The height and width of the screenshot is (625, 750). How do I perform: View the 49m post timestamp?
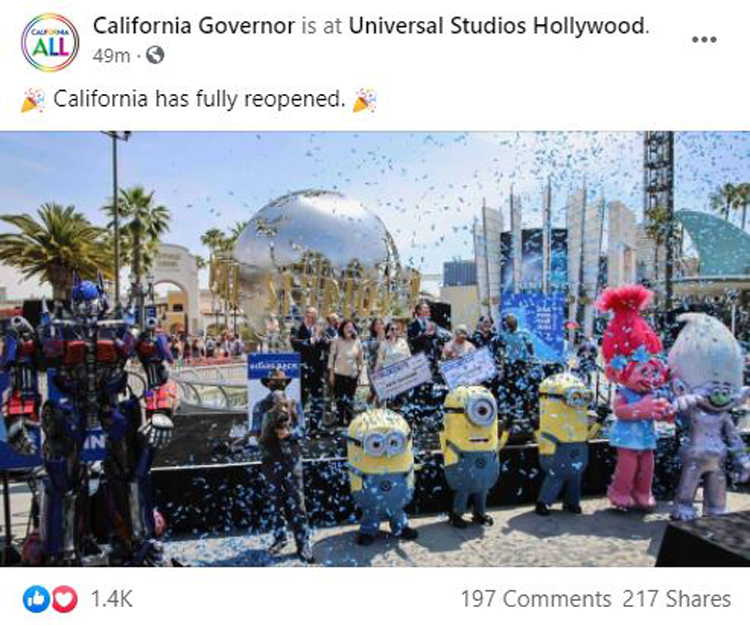[x=111, y=56]
